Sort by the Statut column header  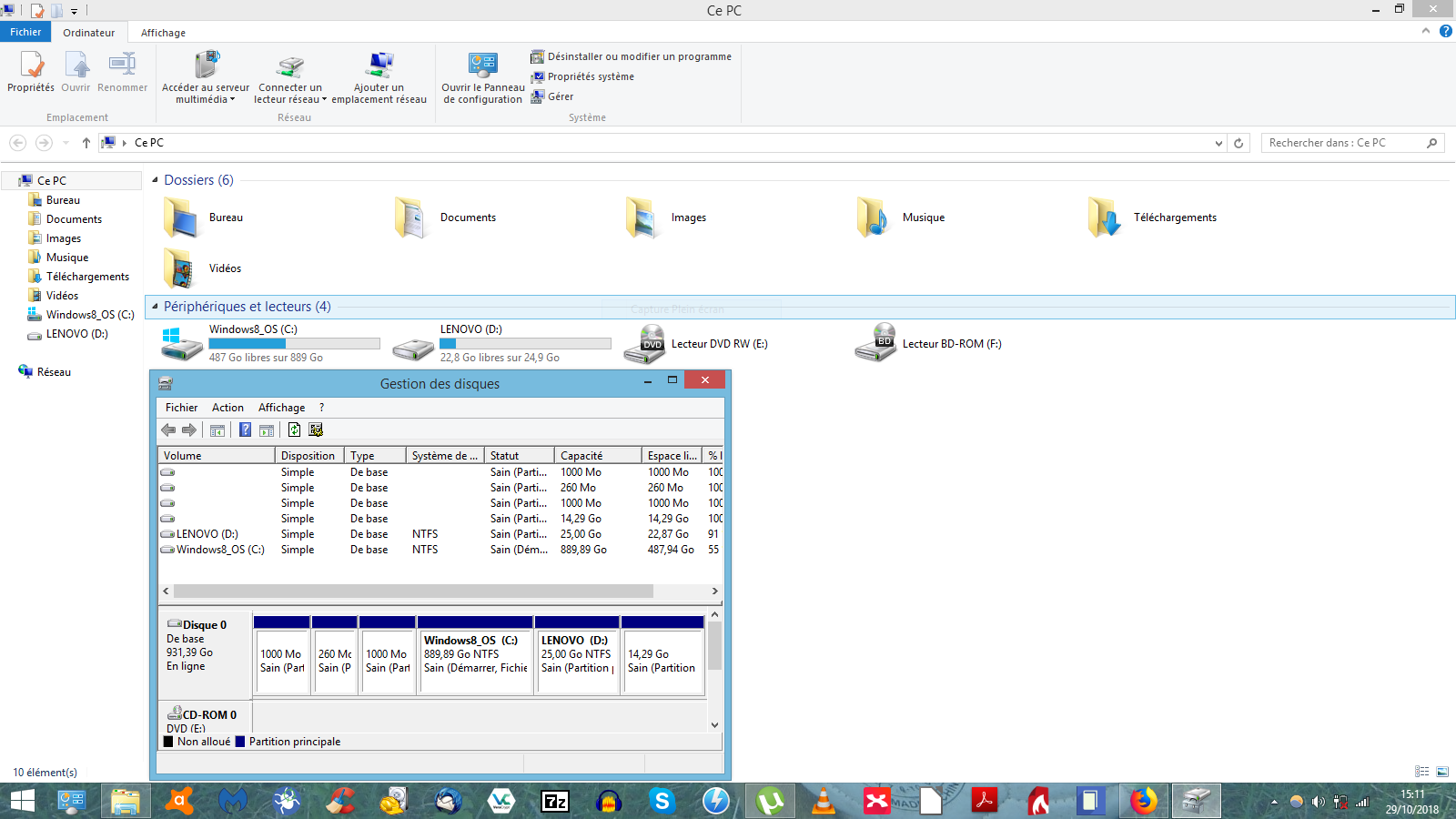pos(519,455)
